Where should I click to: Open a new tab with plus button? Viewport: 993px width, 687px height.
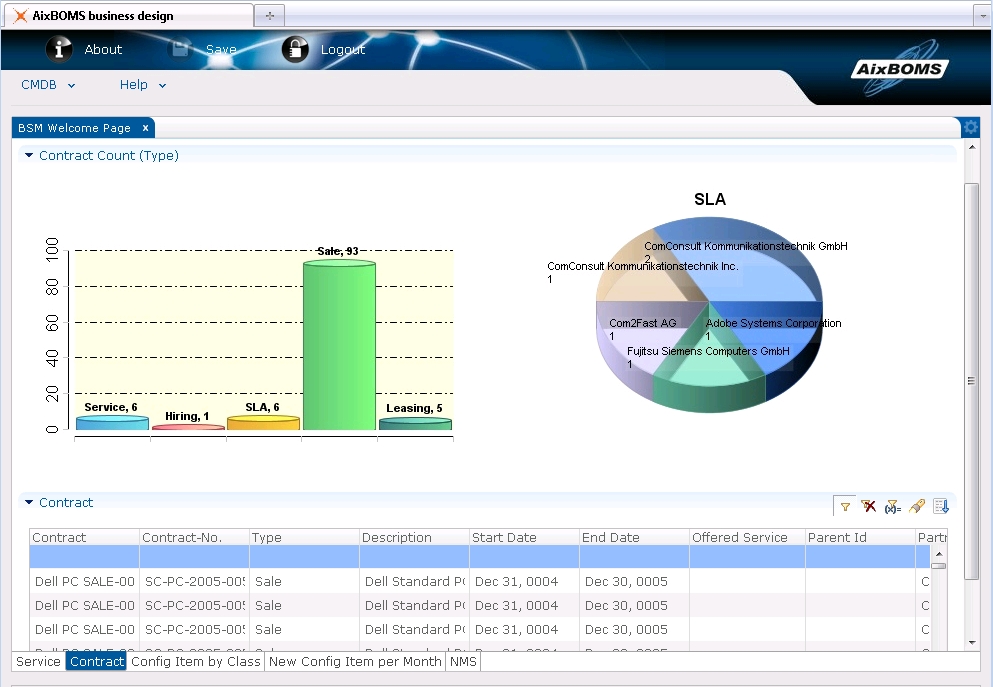coord(270,16)
